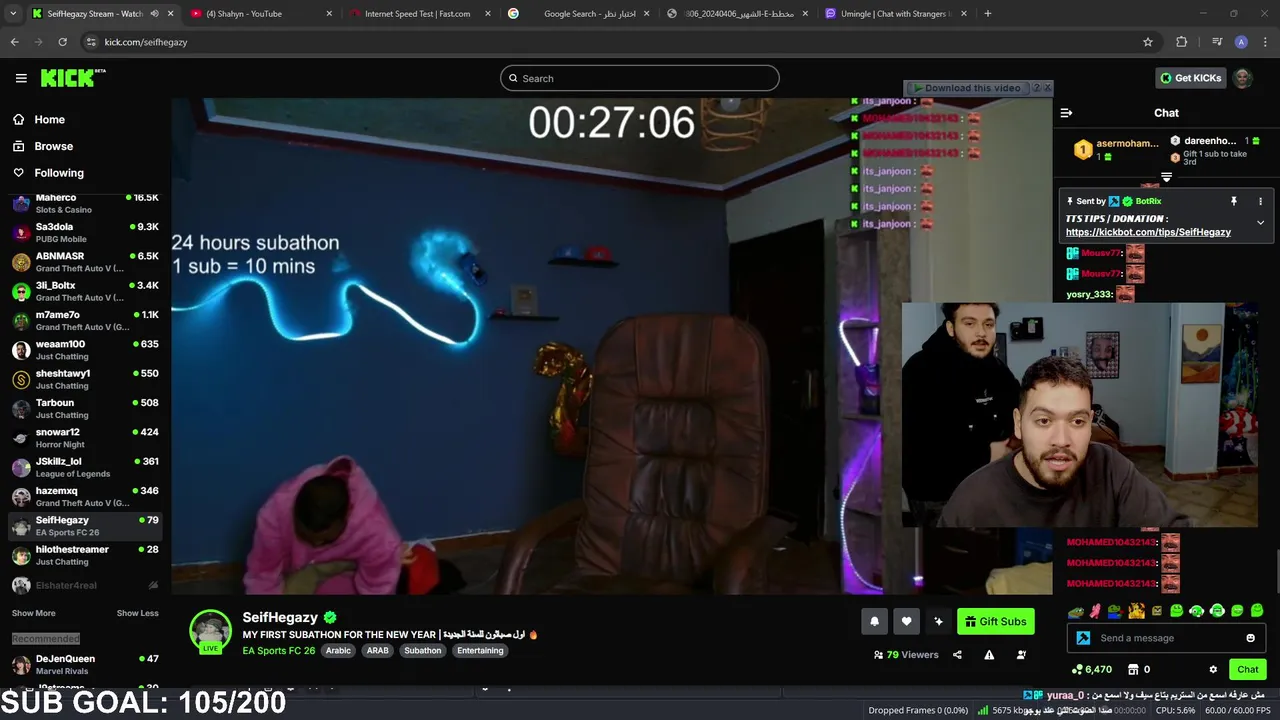
Task: Open weaam100 channel in sidebar
Action: coord(85,350)
